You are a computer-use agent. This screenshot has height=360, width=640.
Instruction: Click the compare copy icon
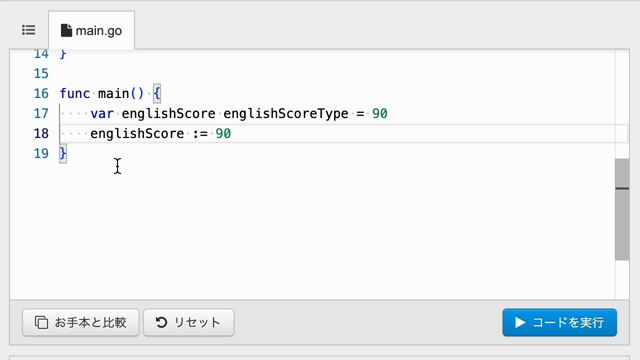click(41, 322)
